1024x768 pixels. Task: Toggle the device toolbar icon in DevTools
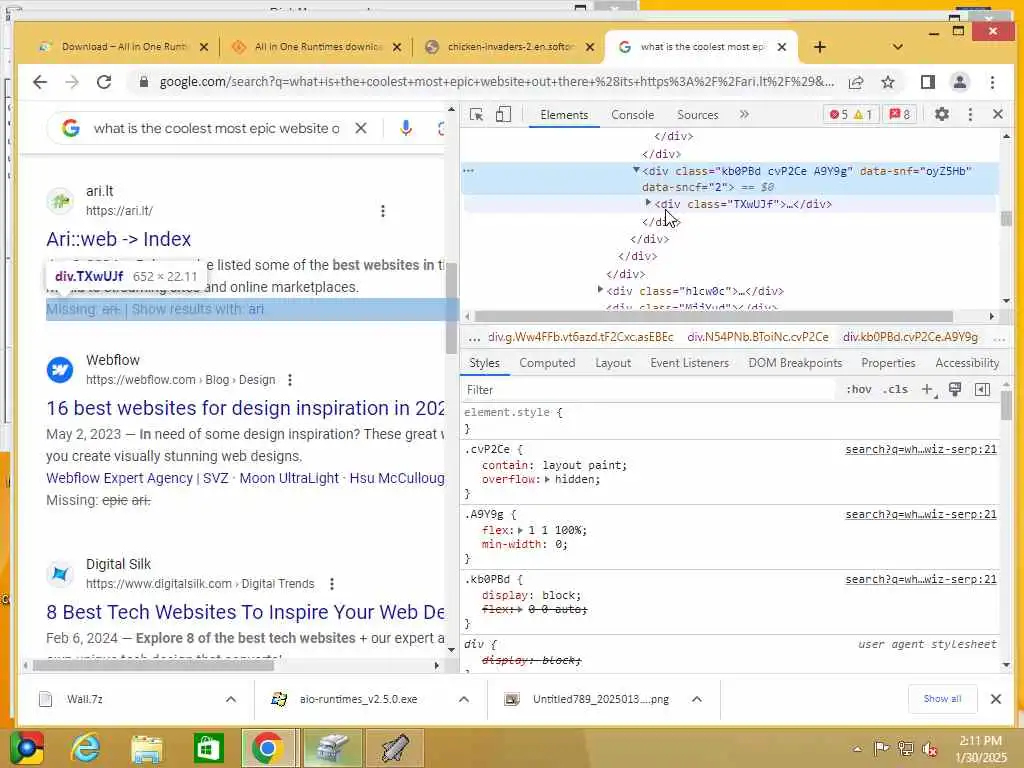[503, 115]
